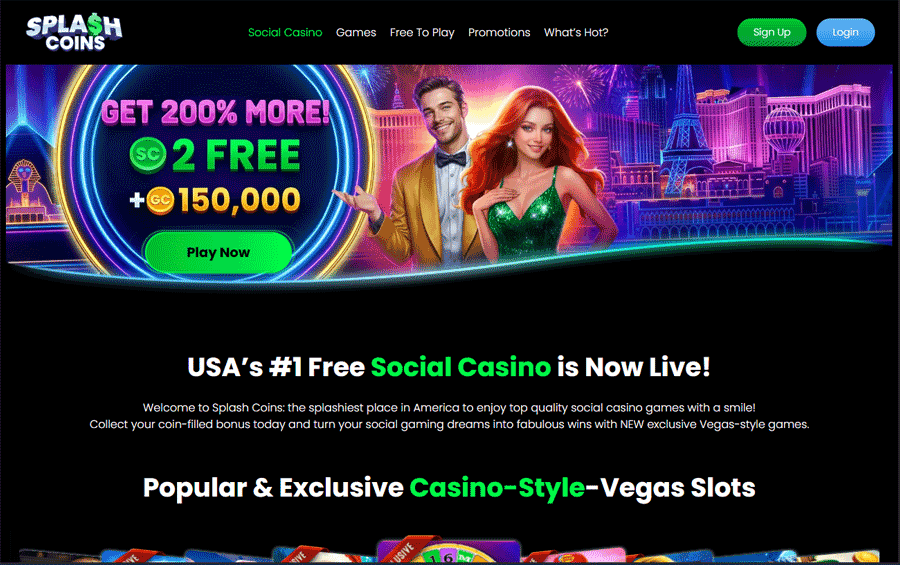The width and height of the screenshot is (900, 565).
Task: Click the green Play Now button
Action: pyautogui.click(x=218, y=252)
